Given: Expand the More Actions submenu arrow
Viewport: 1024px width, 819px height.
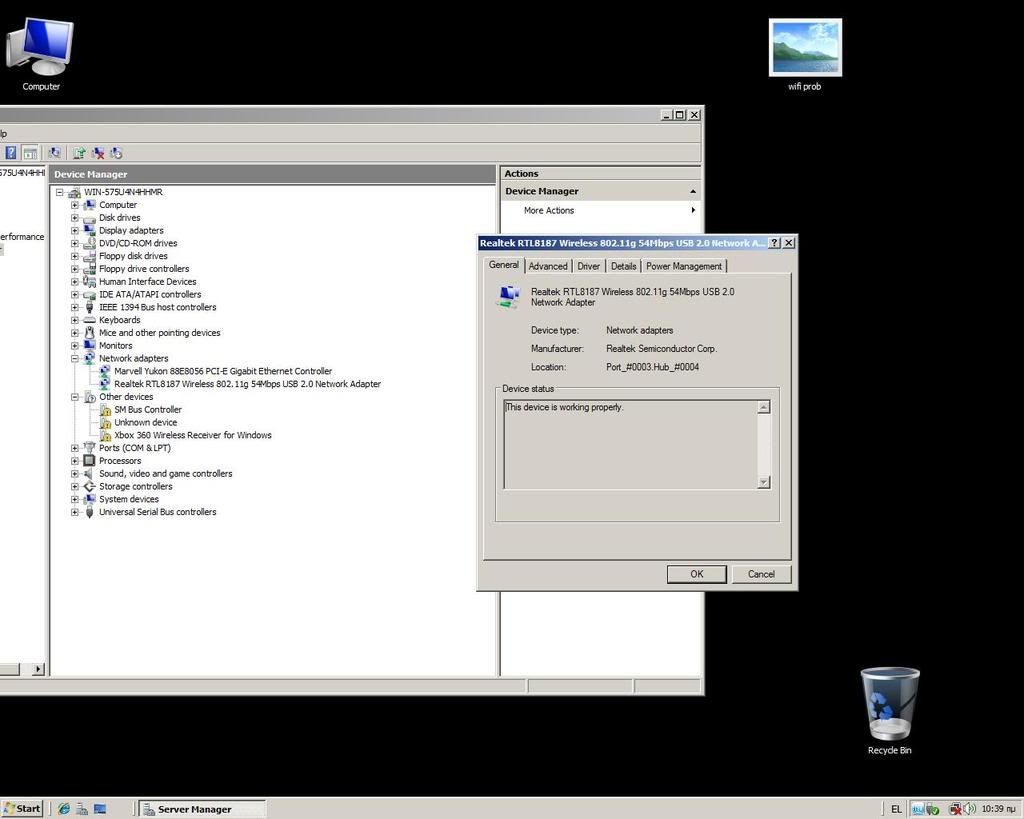Looking at the screenshot, I should click(x=692, y=211).
